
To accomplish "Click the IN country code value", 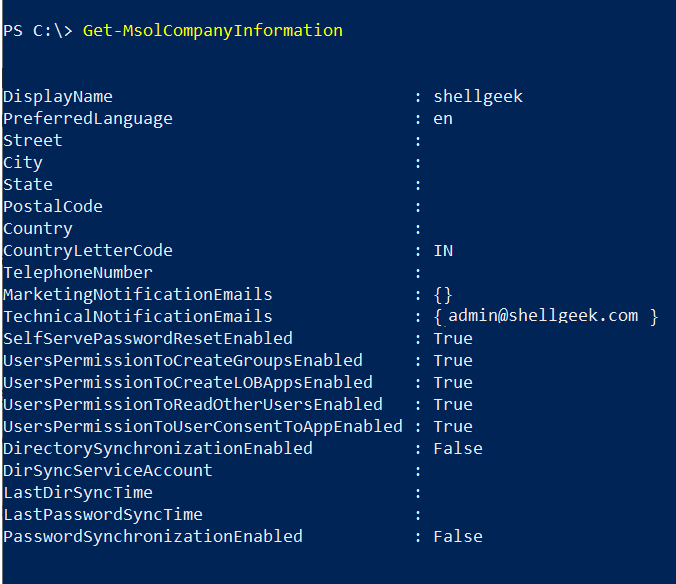I will pyautogui.click(x=443, y=251).
